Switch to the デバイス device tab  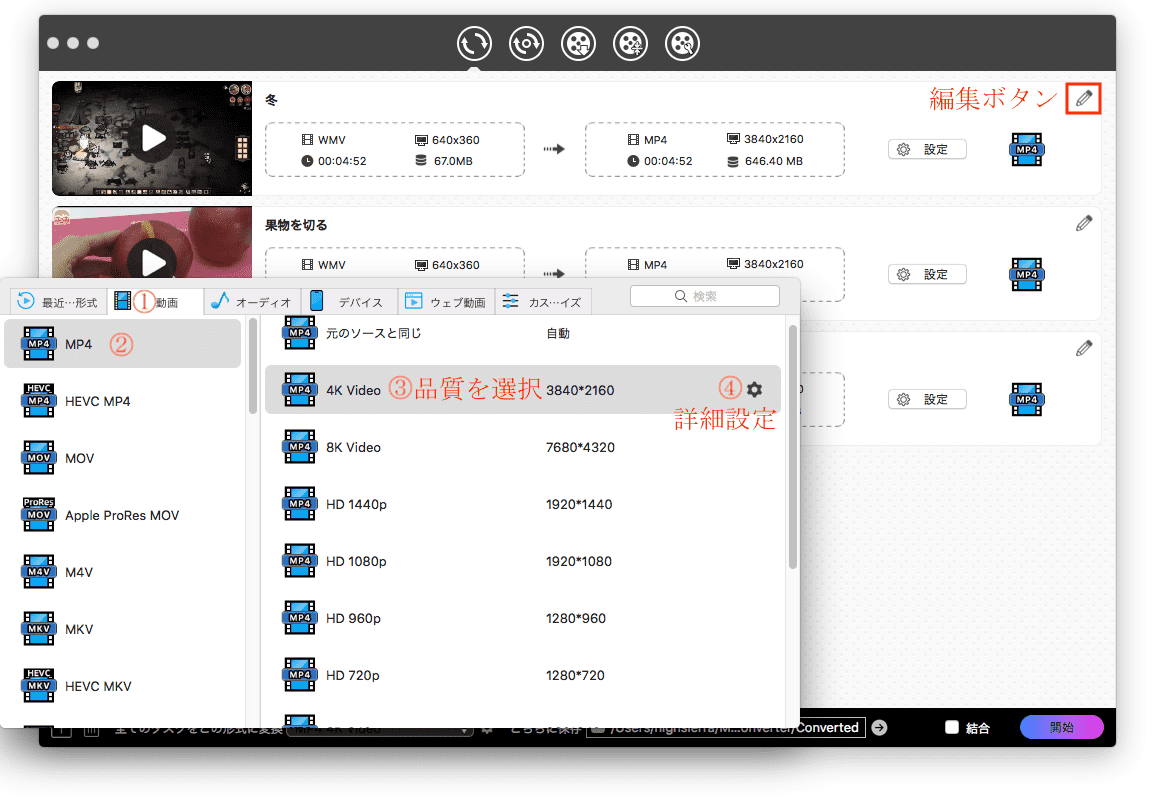349,301
